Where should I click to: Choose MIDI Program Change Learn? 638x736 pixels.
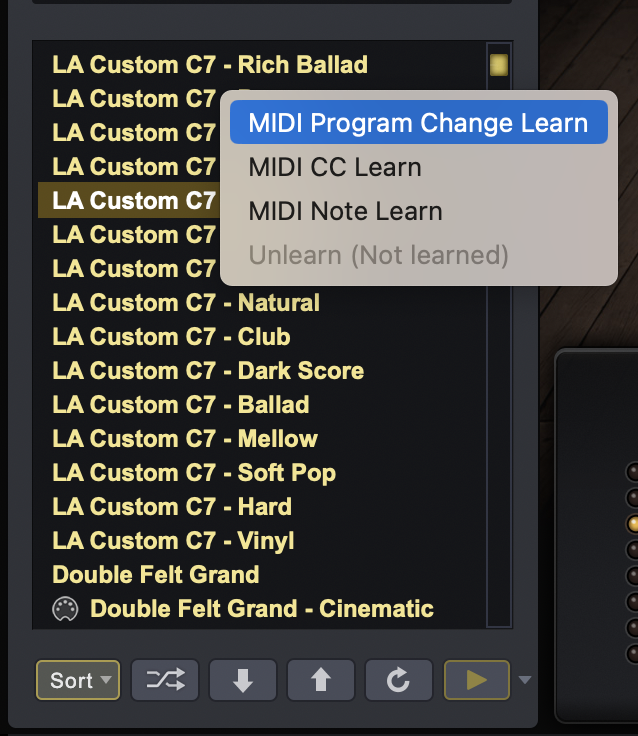[x=419, y=123]
